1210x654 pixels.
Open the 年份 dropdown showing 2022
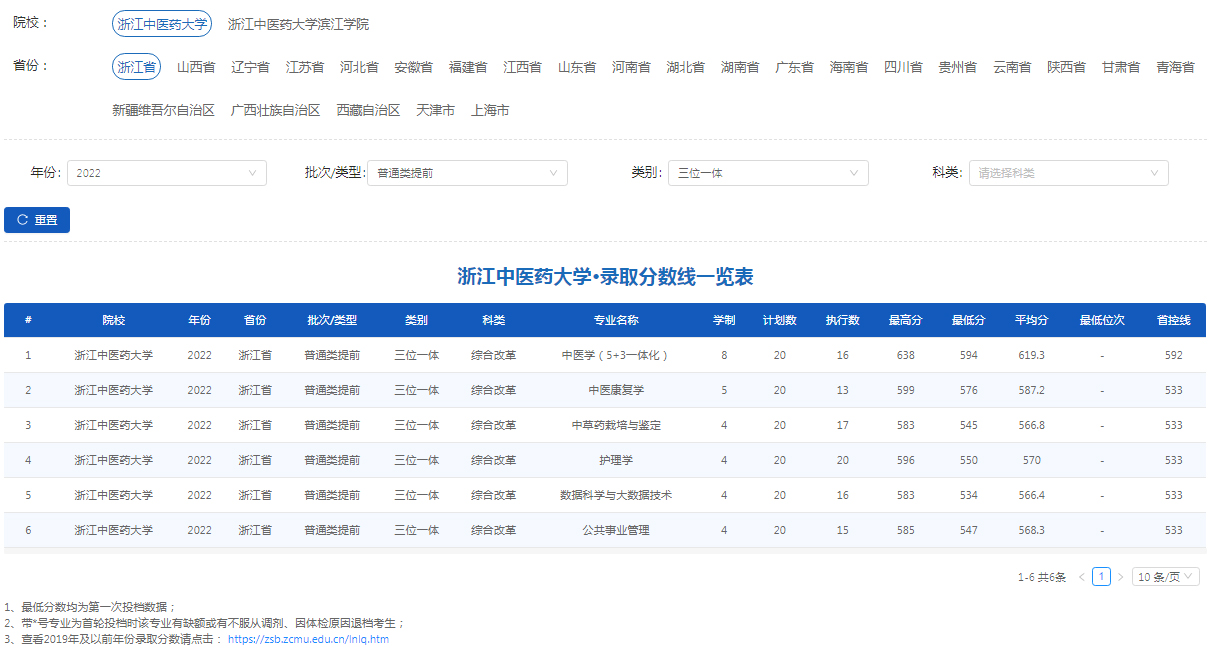167,173
